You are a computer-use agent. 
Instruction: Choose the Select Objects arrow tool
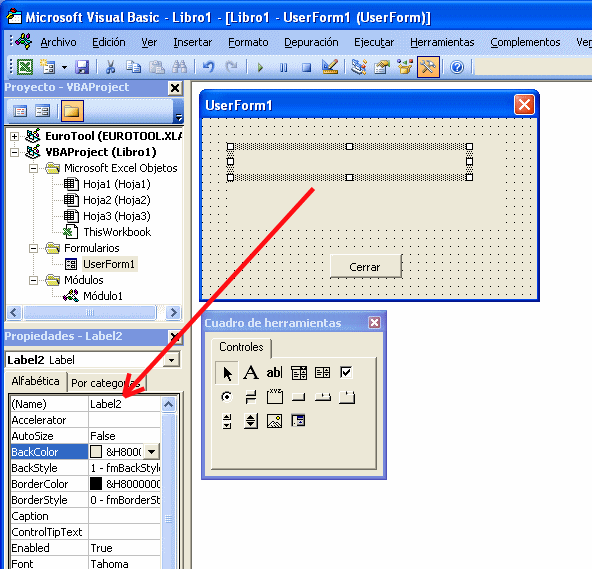[x=227, y=373]
